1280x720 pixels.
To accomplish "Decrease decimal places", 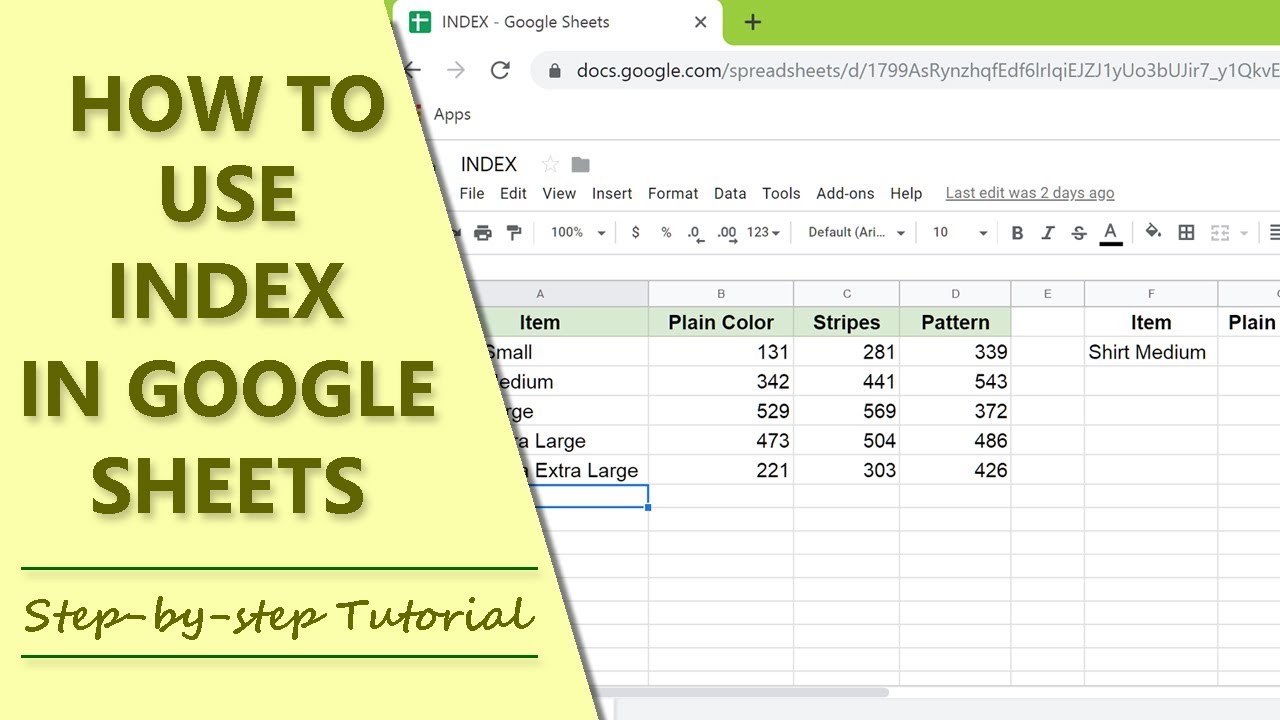I will pos(695,233).
